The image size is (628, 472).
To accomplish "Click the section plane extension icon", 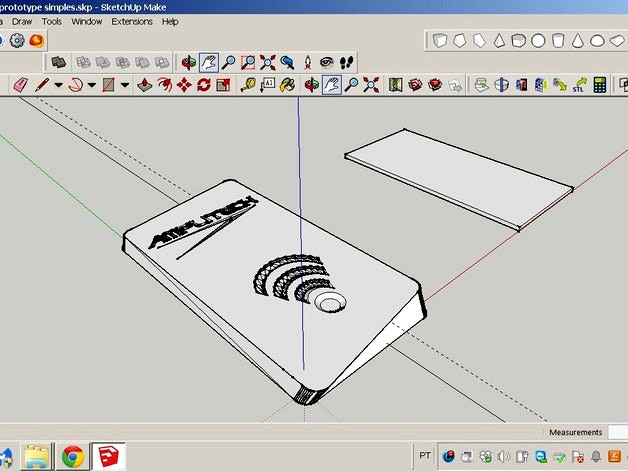I will click(x=501, y=85).
